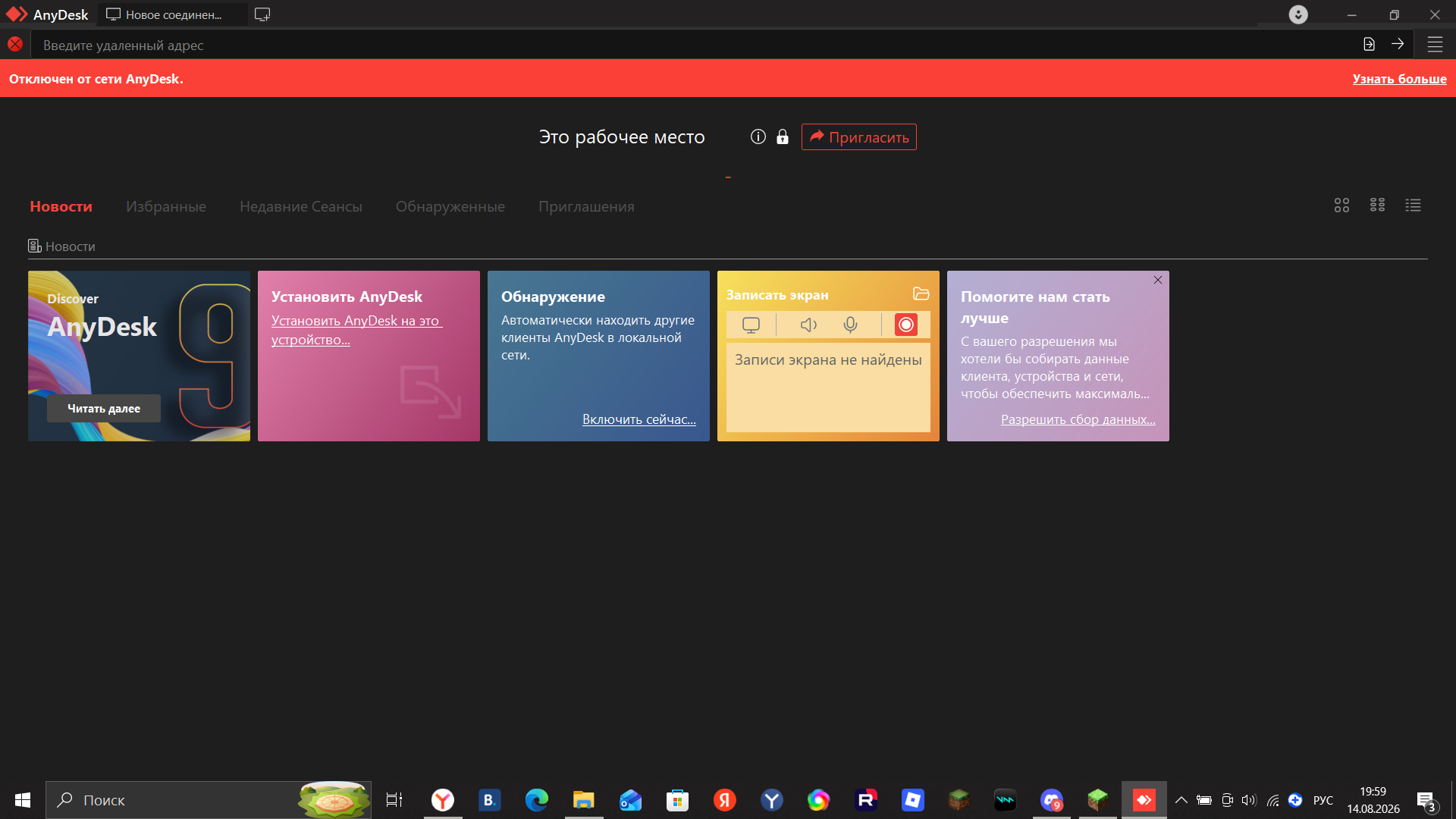Toggle speaker audio recording option

pos(808,325)
